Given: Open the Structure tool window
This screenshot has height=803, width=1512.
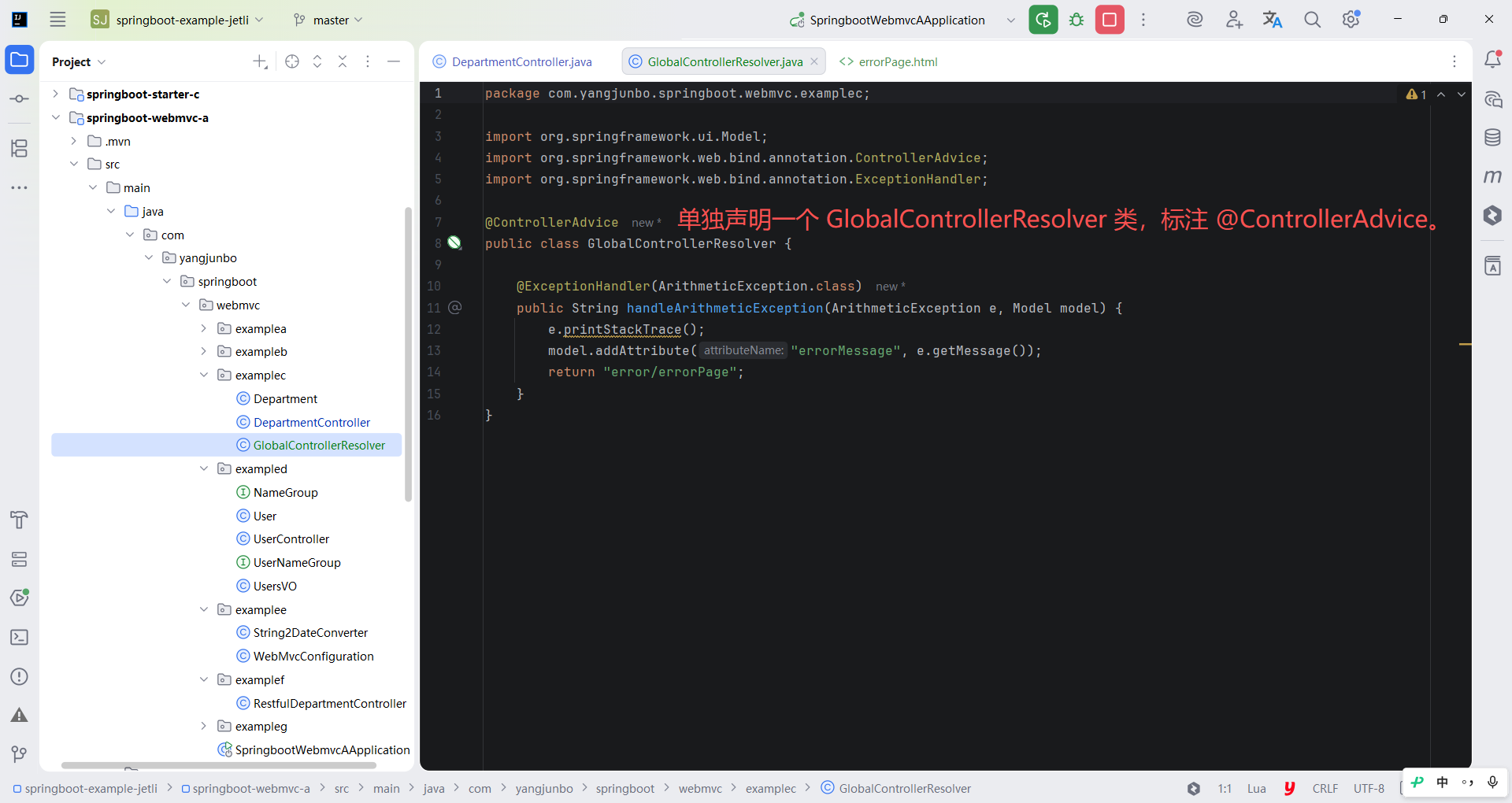Looking at the screenshot, I should pos(20,148).
